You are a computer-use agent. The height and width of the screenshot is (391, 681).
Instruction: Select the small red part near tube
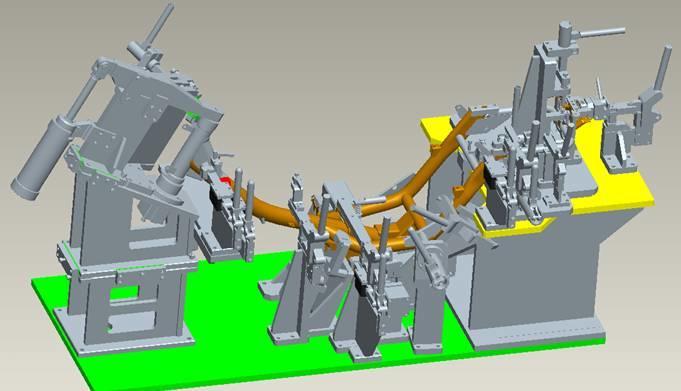(x=225, y=181)
